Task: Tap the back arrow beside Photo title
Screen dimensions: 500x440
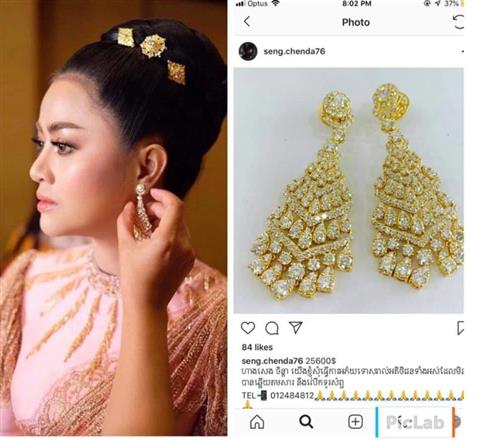Action: tap(247, 22)
